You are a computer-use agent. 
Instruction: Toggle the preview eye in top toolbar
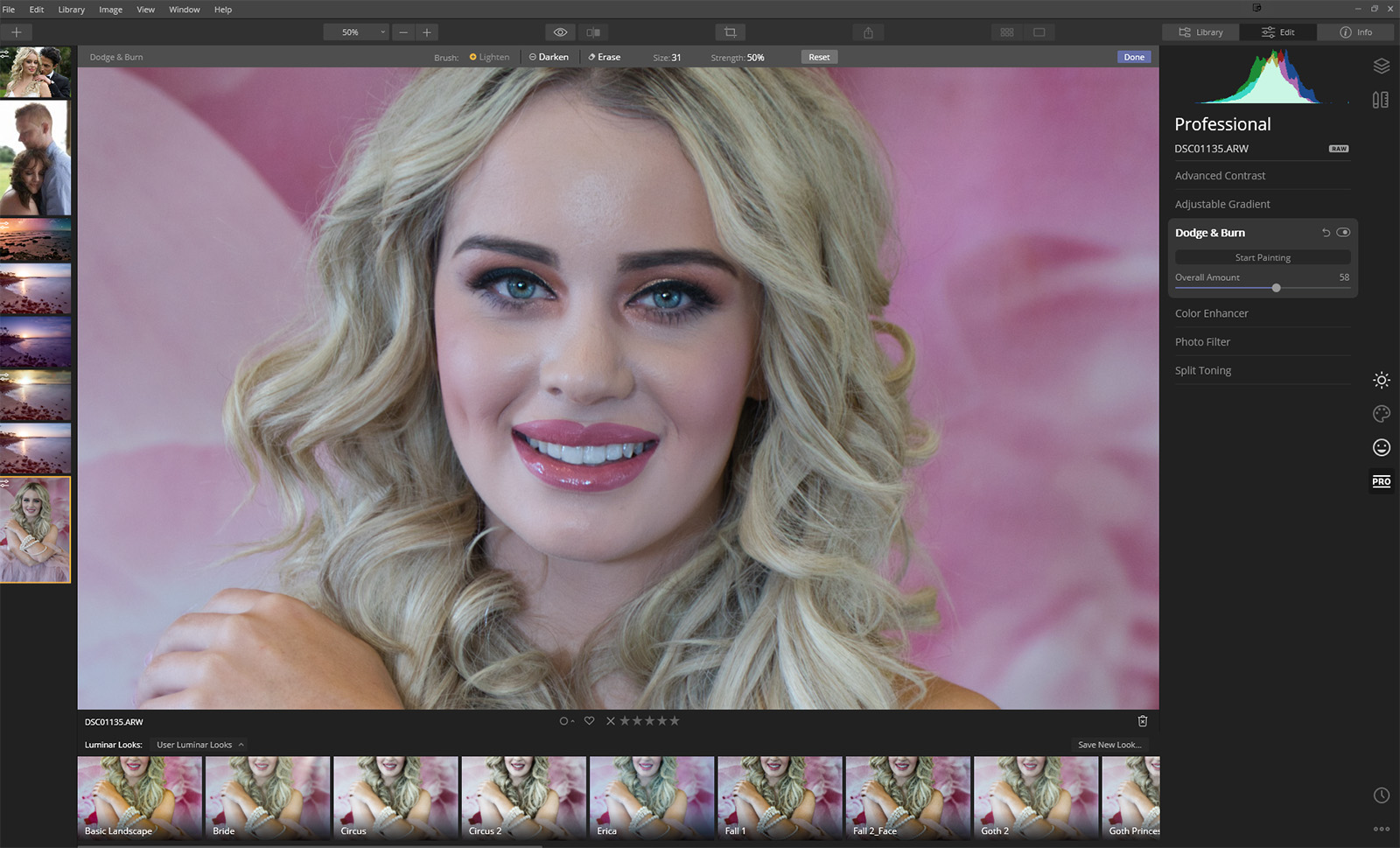pos(560,32)
